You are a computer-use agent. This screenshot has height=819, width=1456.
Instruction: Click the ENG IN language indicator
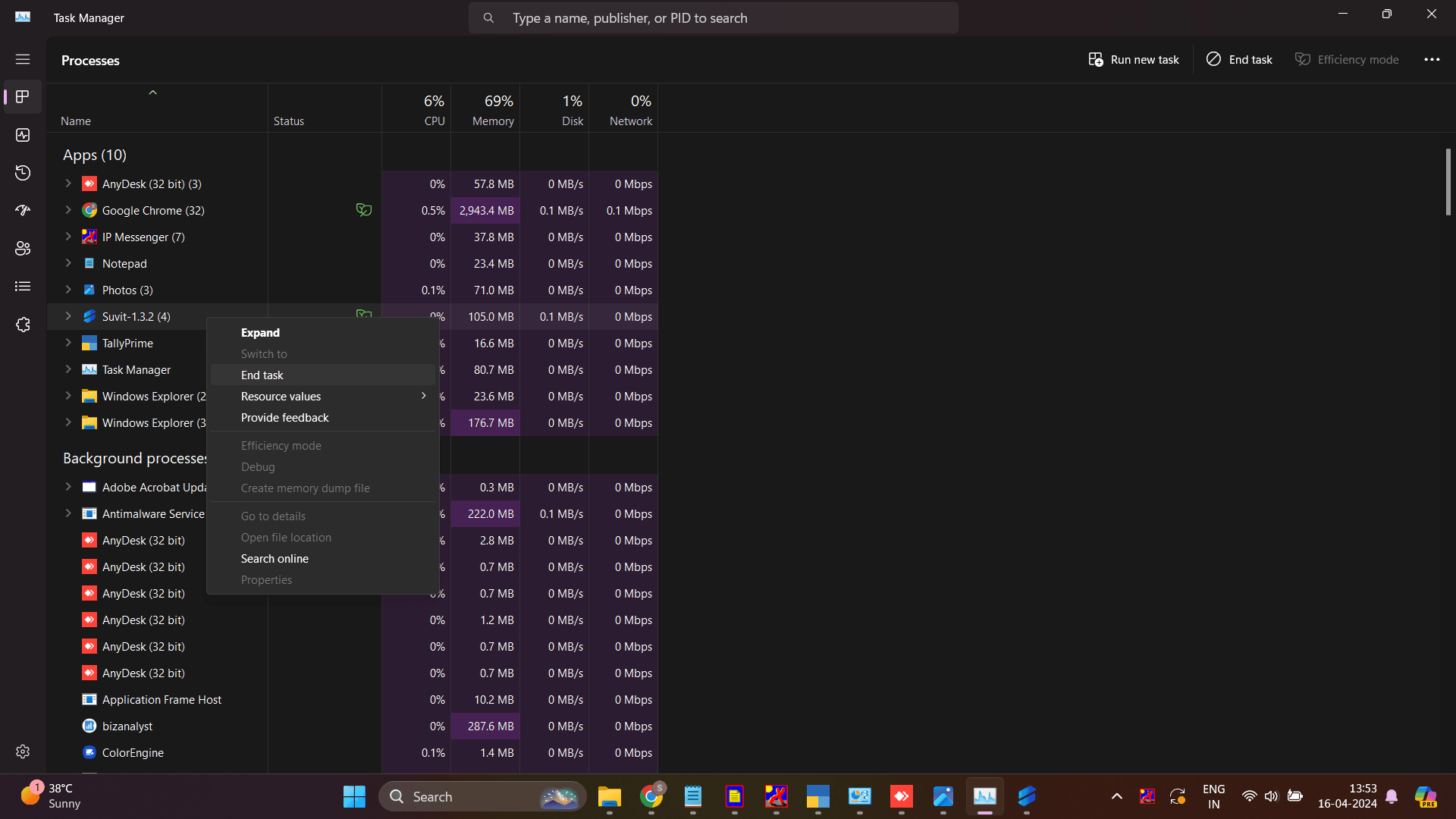point(1213,796)
